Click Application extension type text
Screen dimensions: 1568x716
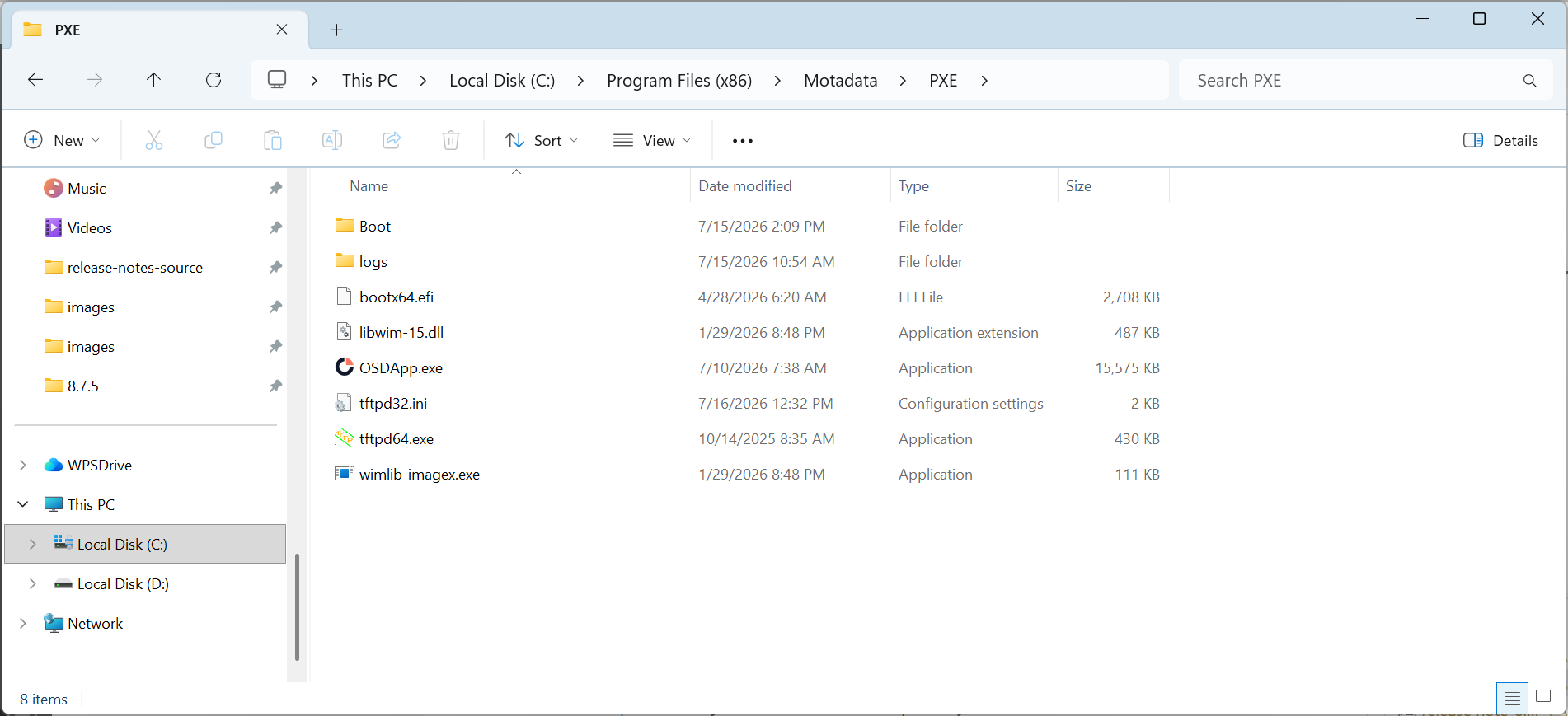coord(968,332)
